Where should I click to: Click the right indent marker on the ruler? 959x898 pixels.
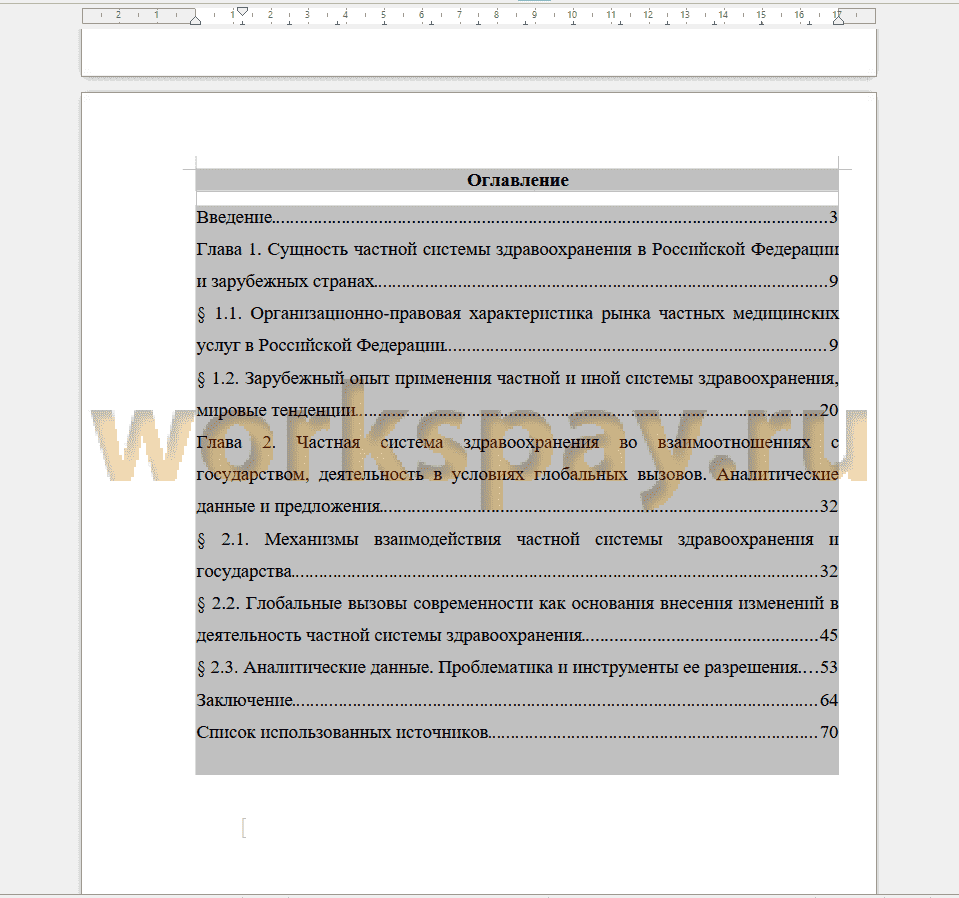coord(839,20)
